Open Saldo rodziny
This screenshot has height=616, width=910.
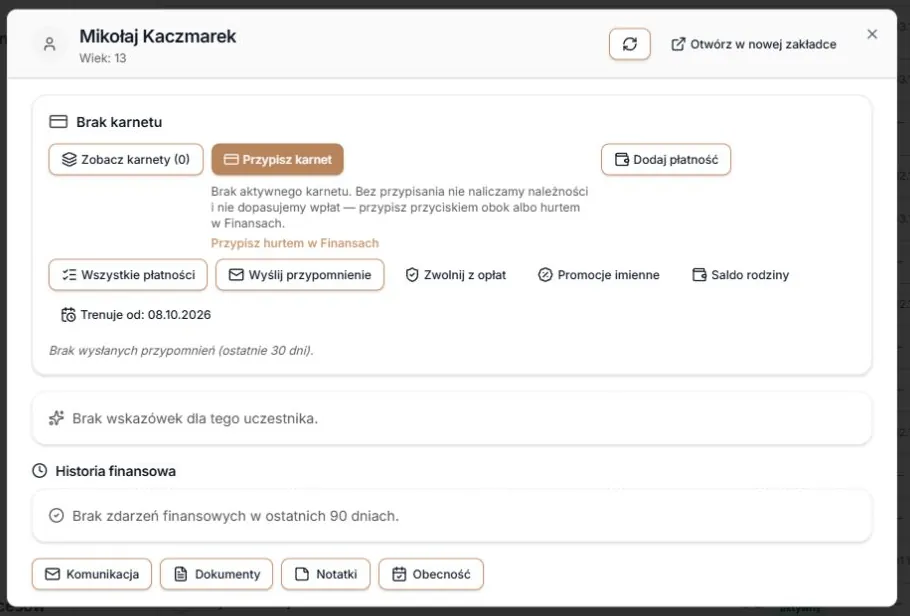[x=741, y=275]
